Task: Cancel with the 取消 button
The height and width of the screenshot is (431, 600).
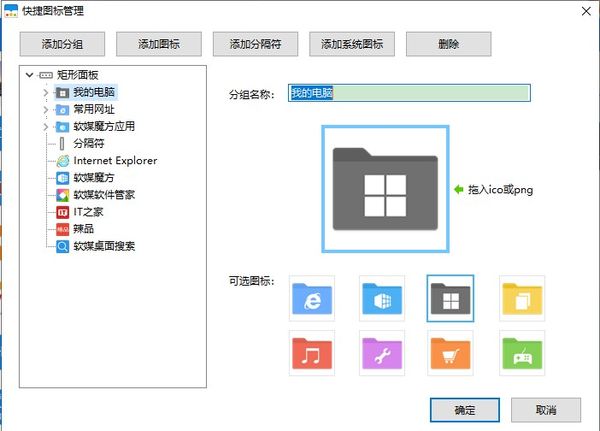Action: tap(546, 410)
